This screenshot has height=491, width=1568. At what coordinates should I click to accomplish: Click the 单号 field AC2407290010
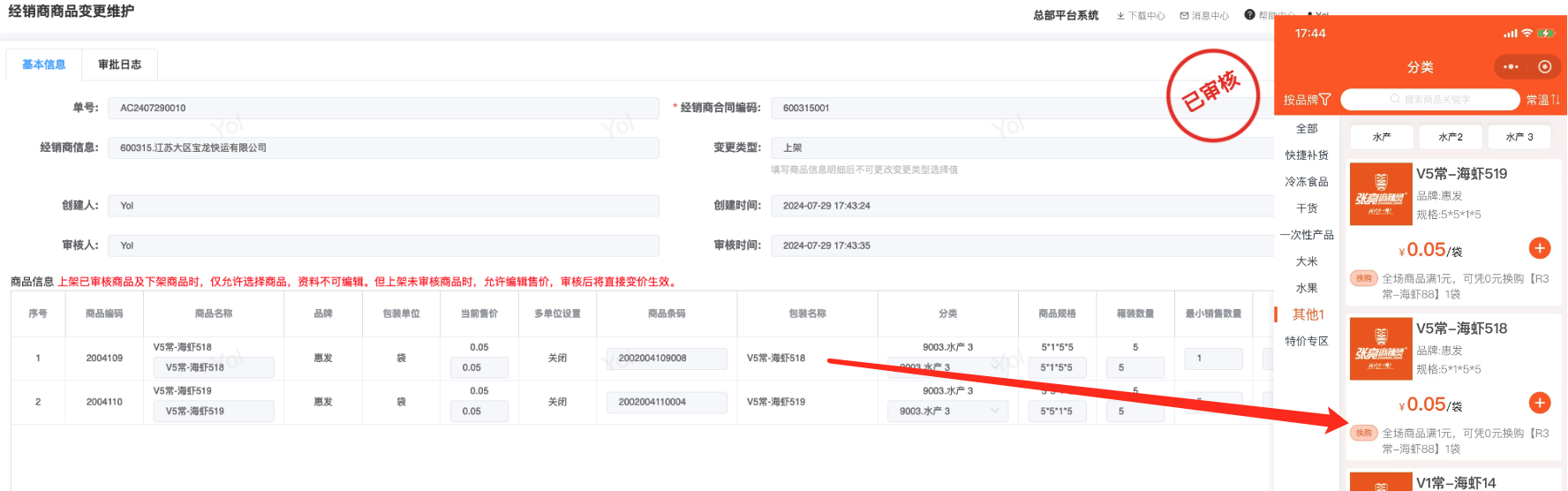point(383,108)
